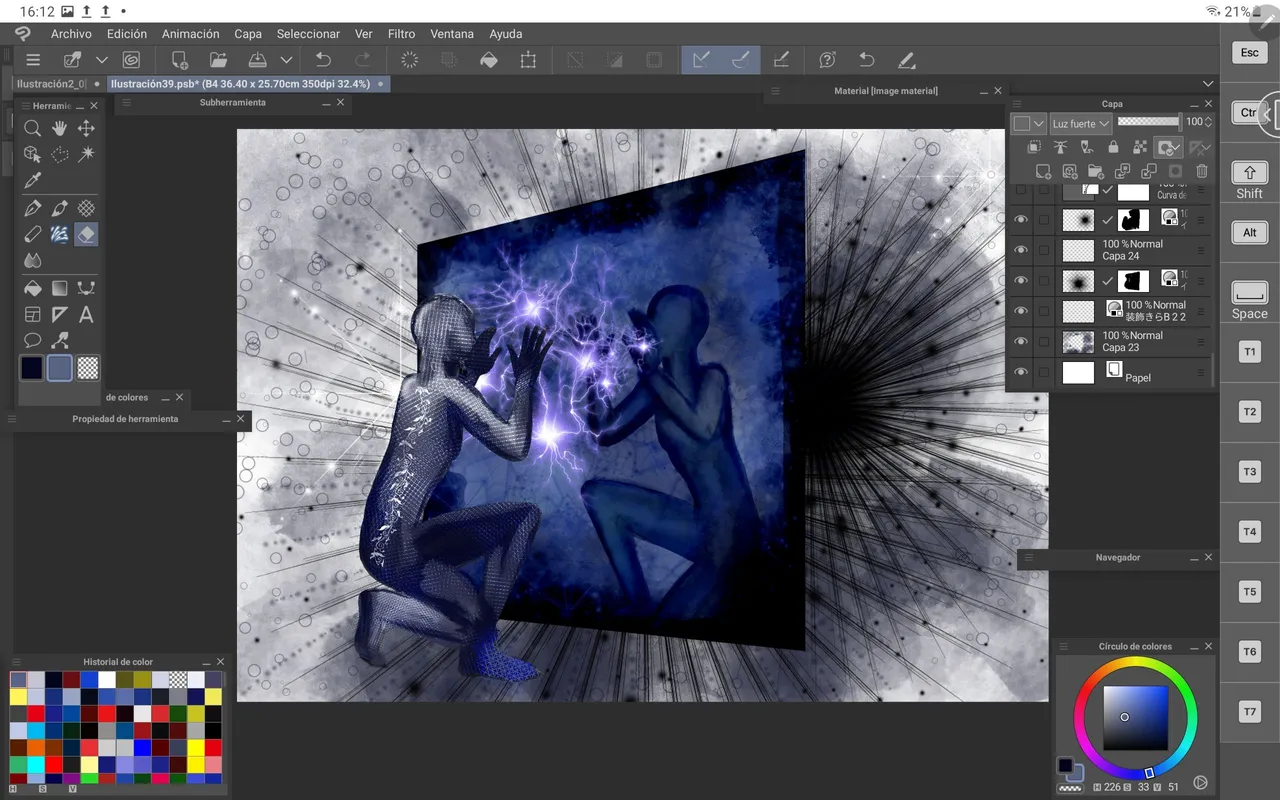
Task: Select the Frame border panel tool
Action: pos(33,315)
